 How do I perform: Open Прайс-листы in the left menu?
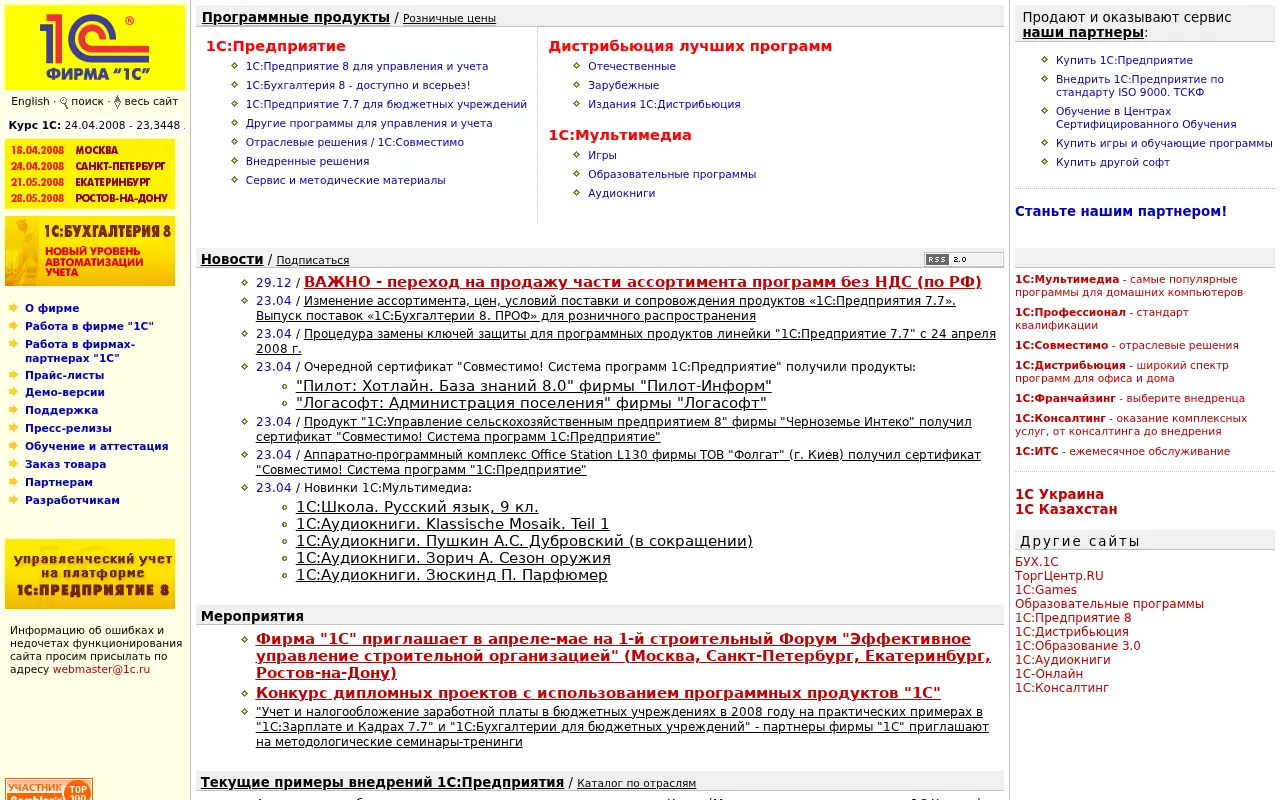tap(64, 375)
